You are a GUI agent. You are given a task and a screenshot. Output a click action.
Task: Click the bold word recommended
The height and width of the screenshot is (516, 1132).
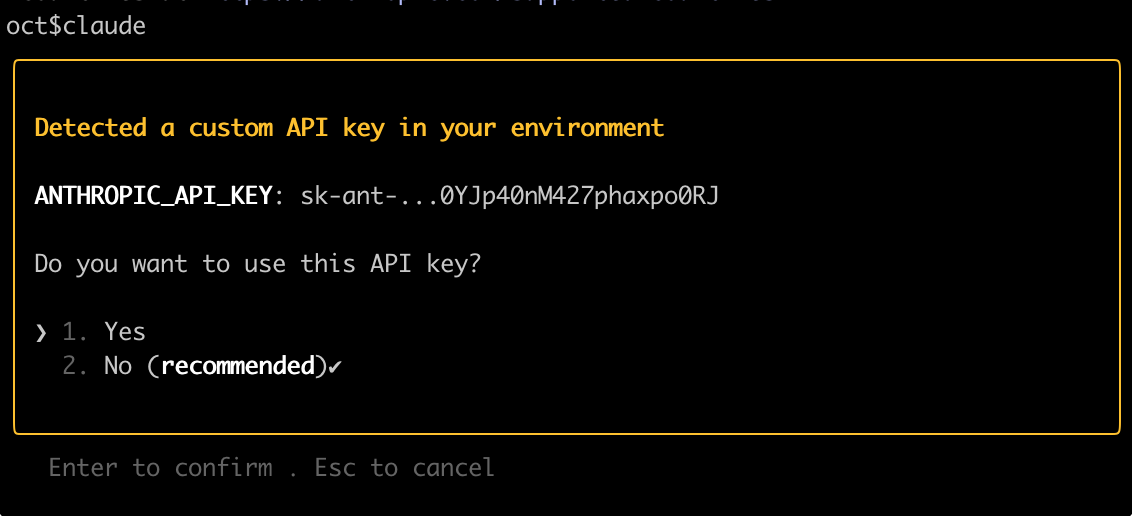(x=238, y=366)
